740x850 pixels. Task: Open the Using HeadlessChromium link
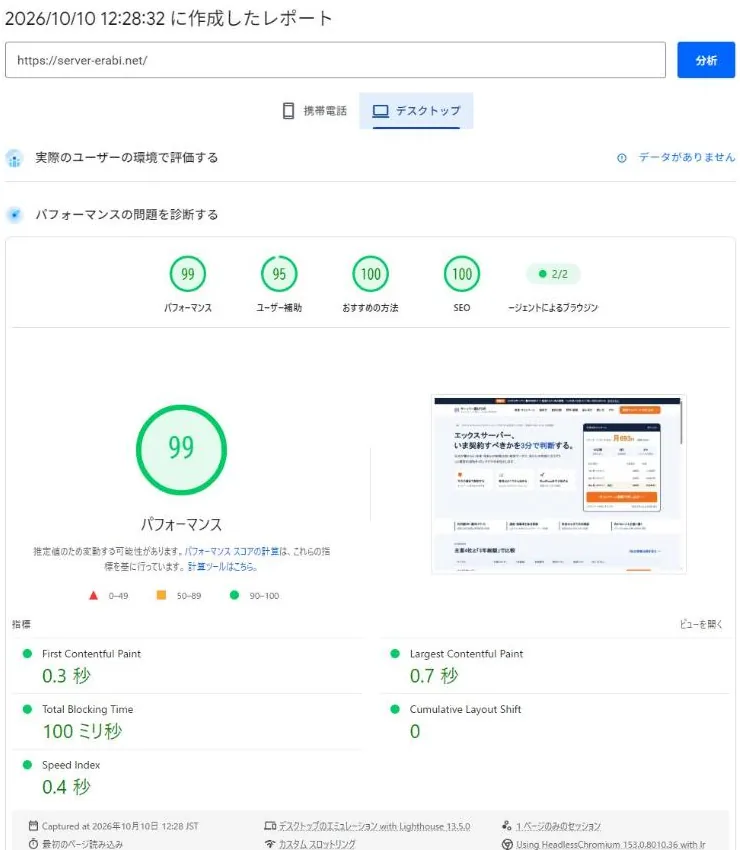pos(611,844)
